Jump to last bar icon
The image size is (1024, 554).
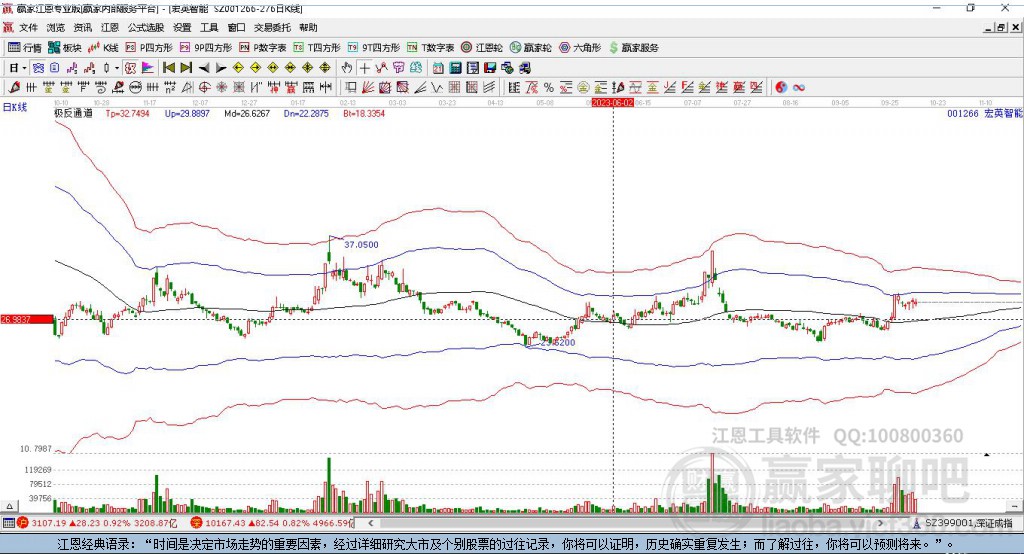coord(186,68)
